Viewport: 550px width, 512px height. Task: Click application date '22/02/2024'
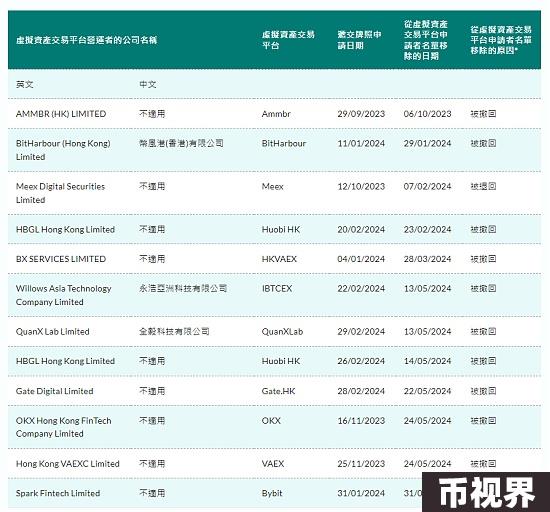pyautogui.click(x=361, y=289)
